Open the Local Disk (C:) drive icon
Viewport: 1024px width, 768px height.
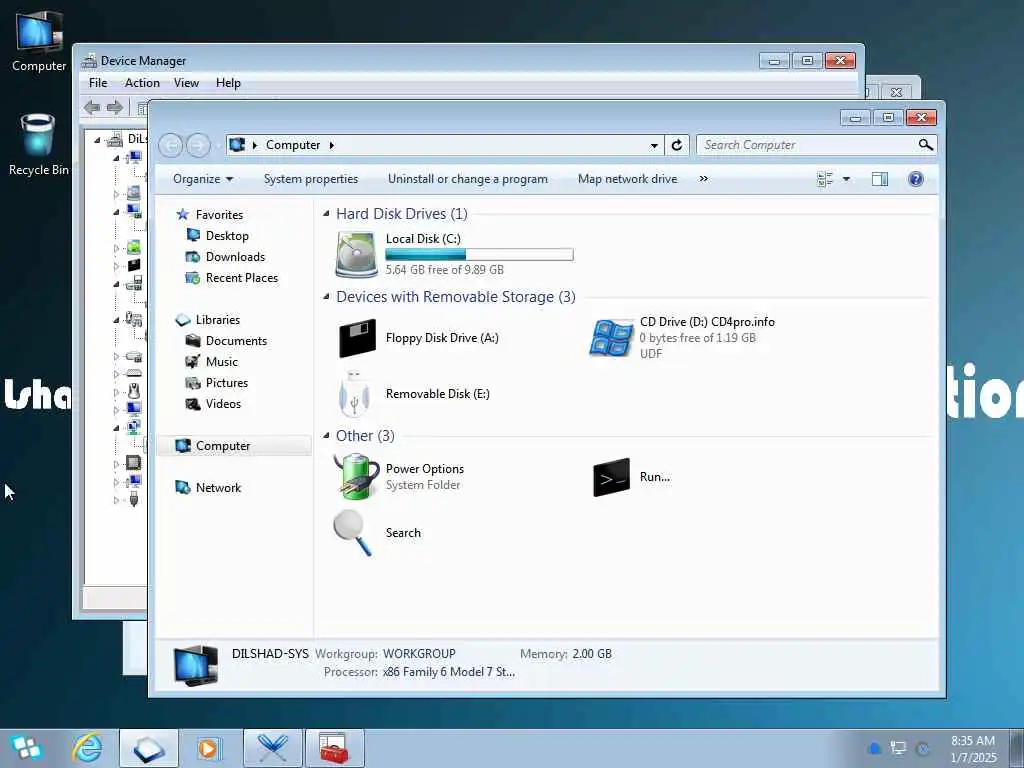(356, 254)
